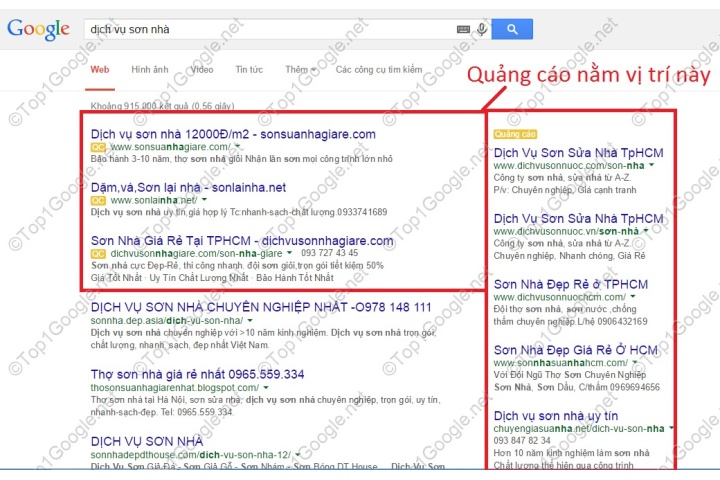Expand arrow next to sonnha.dep.asia/dich-vu-son-nha/
This screenshot has width=720, height=480.
pos(250,320)
